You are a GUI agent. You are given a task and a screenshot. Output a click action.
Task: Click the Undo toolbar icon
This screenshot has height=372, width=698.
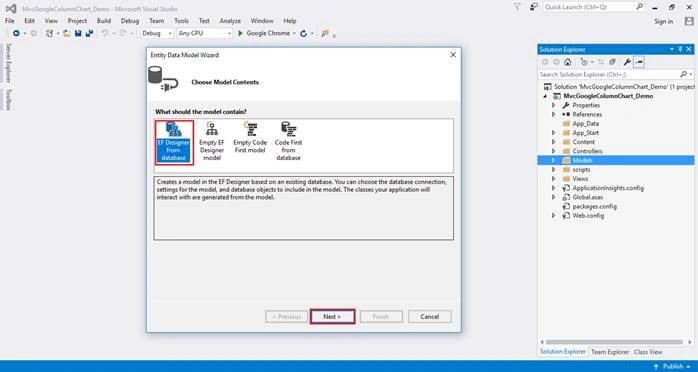[105, 33]
